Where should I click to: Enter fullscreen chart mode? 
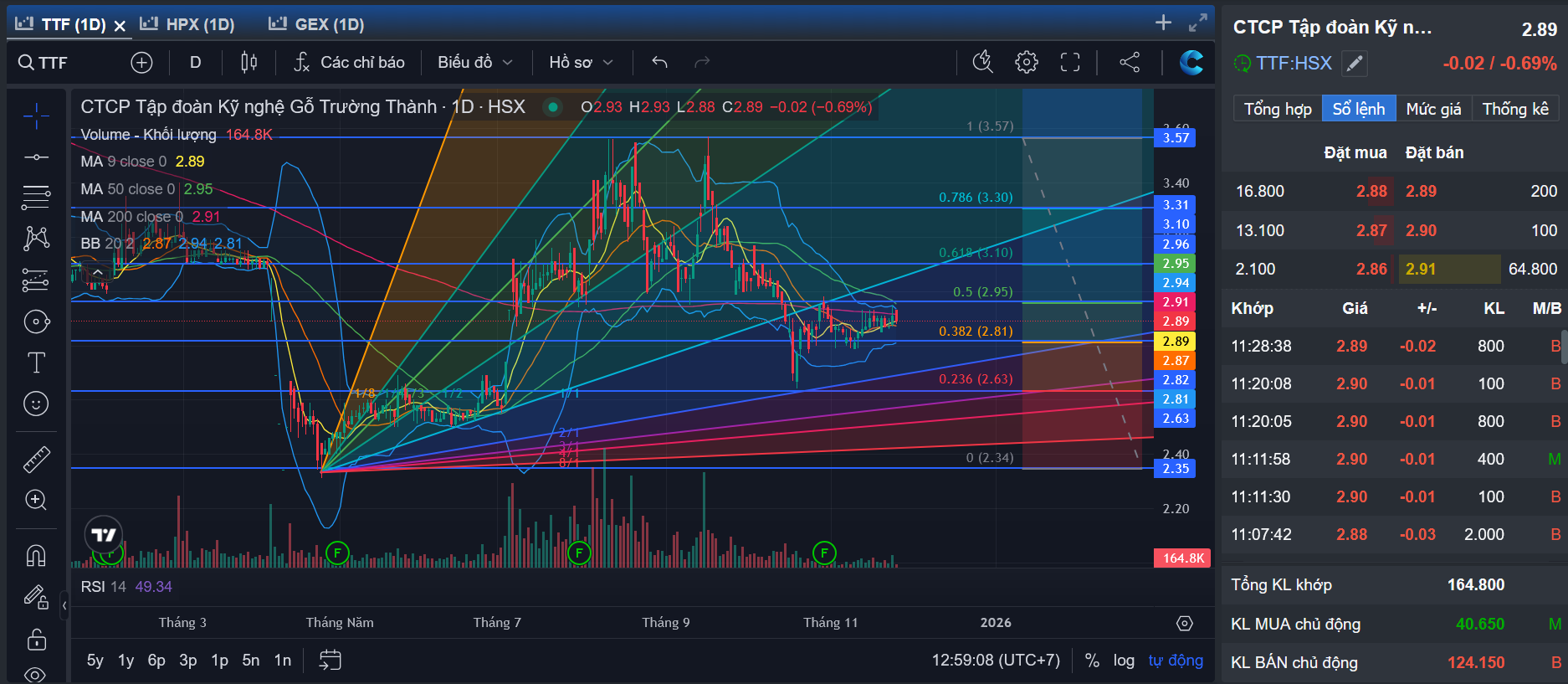[x=1070, y=63]
